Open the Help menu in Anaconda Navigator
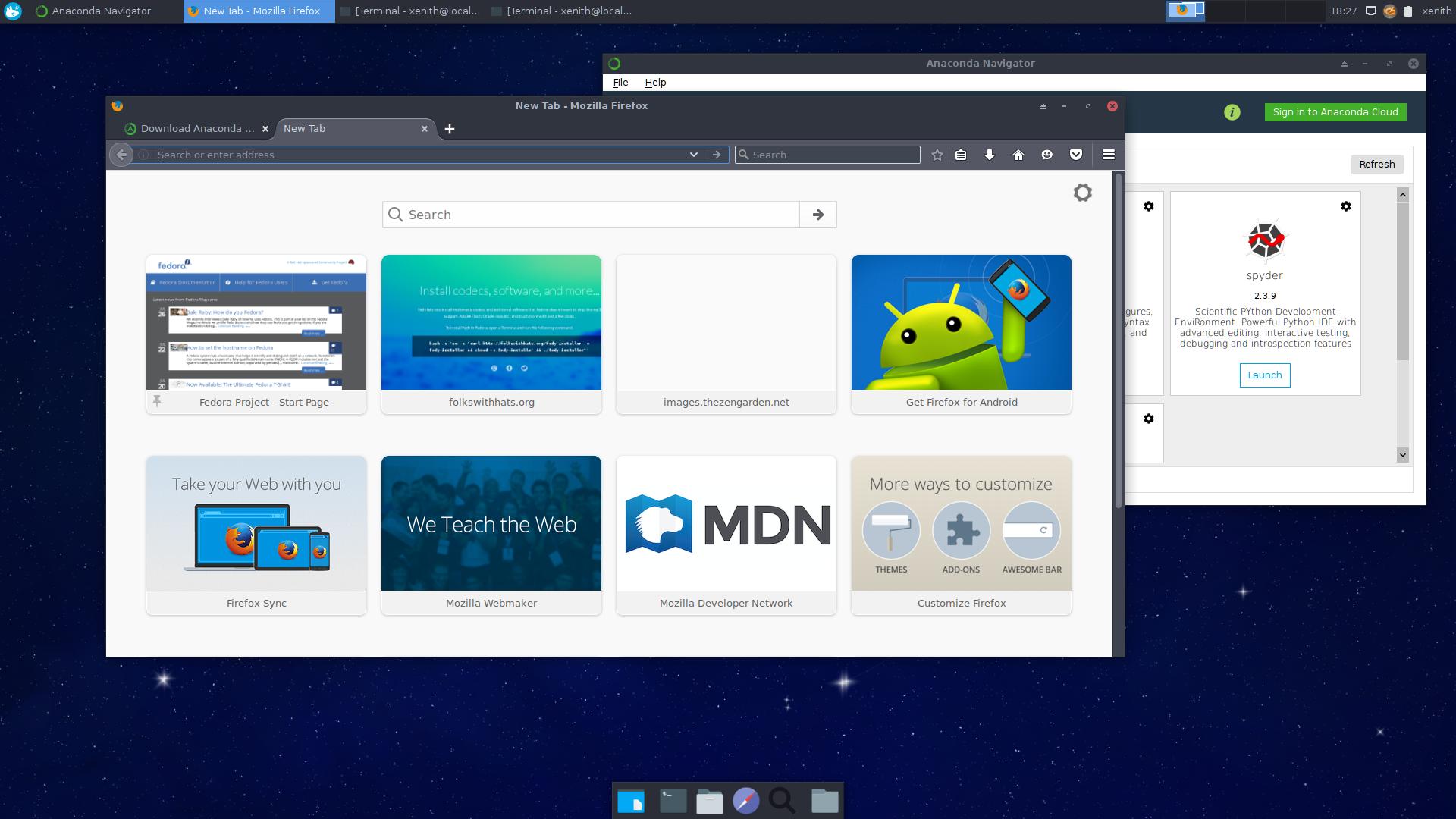The image size is (1456, 819). point(655,83)
